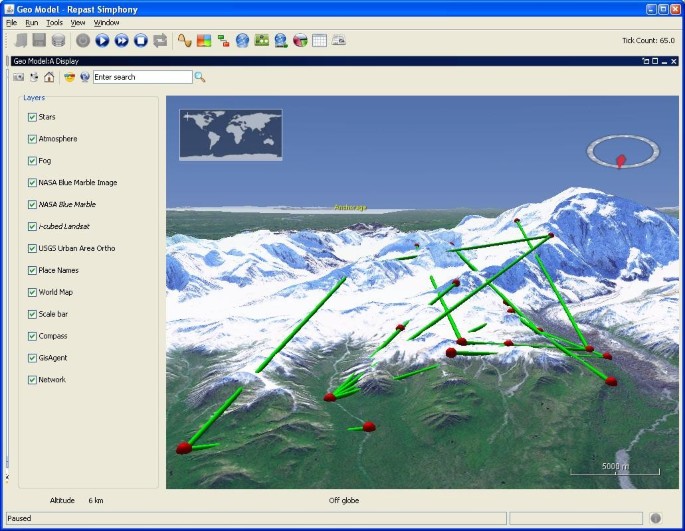Viewport: 685px width, 531px height.
Task: Click the camera screenshot icon in display toolbar
Action: pyautogui.click(x=18, y=77)
